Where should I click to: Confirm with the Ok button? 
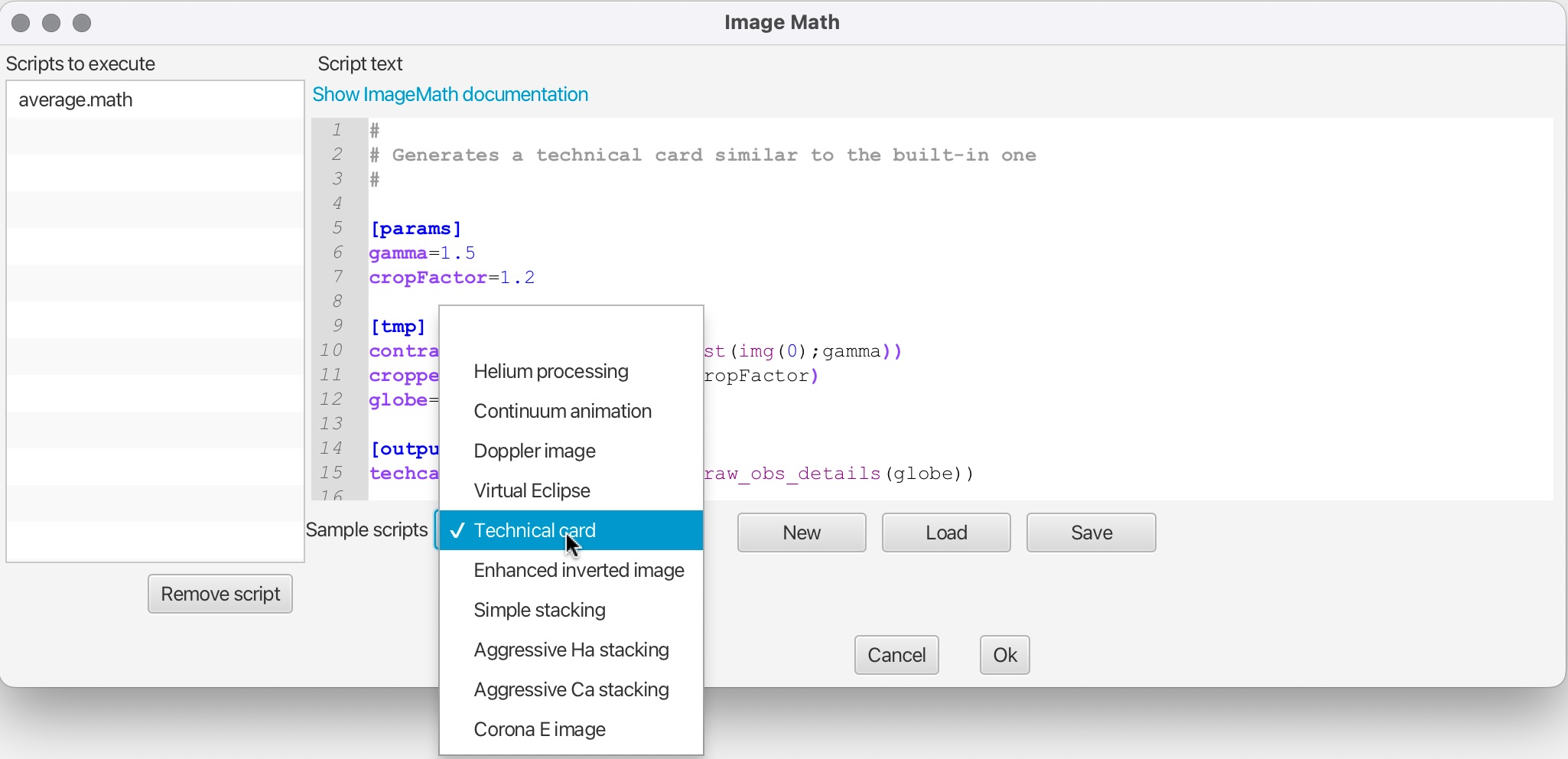pos(1005,655)
